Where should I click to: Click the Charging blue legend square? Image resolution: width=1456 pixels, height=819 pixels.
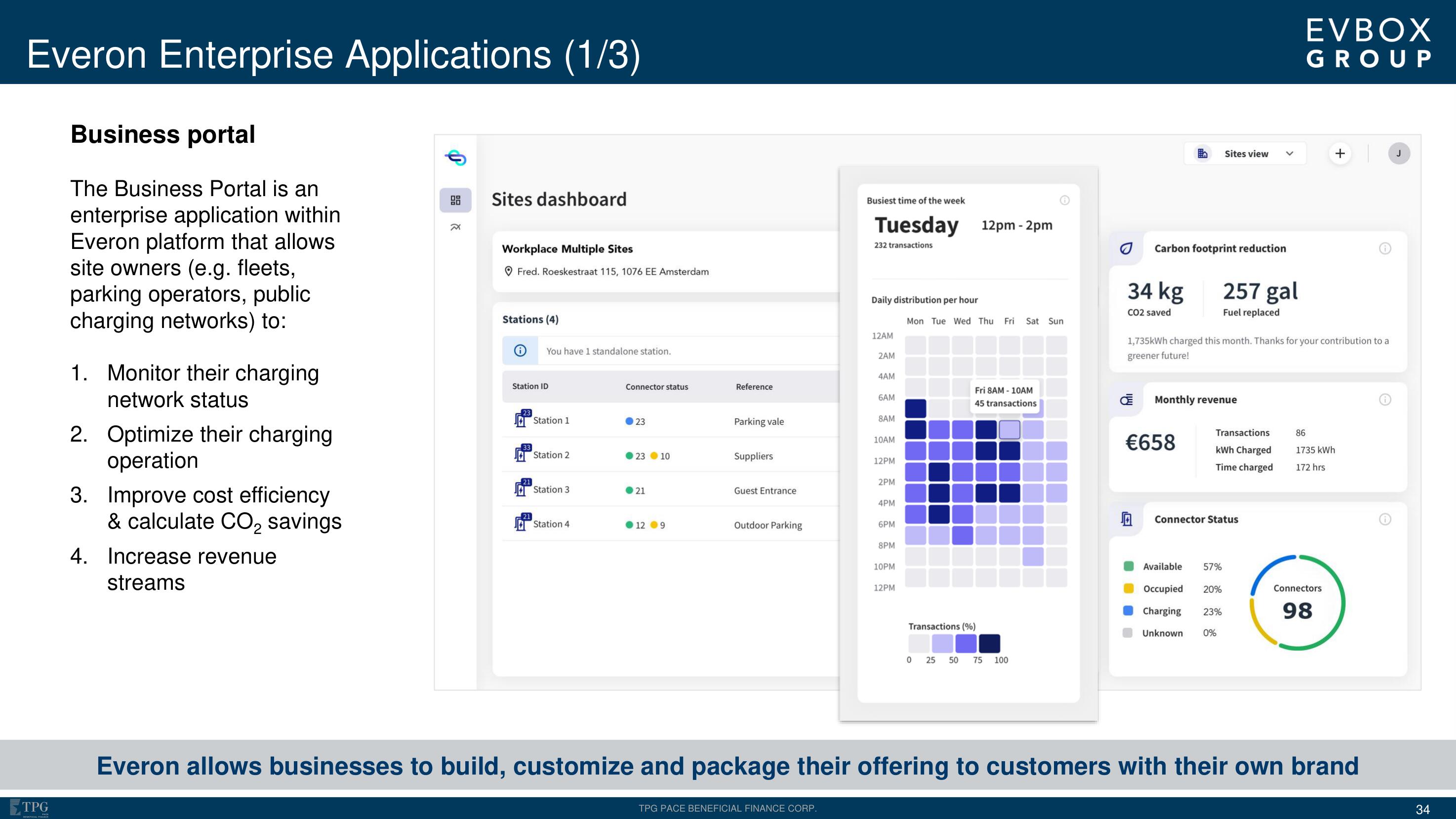tap(1128, 611)
